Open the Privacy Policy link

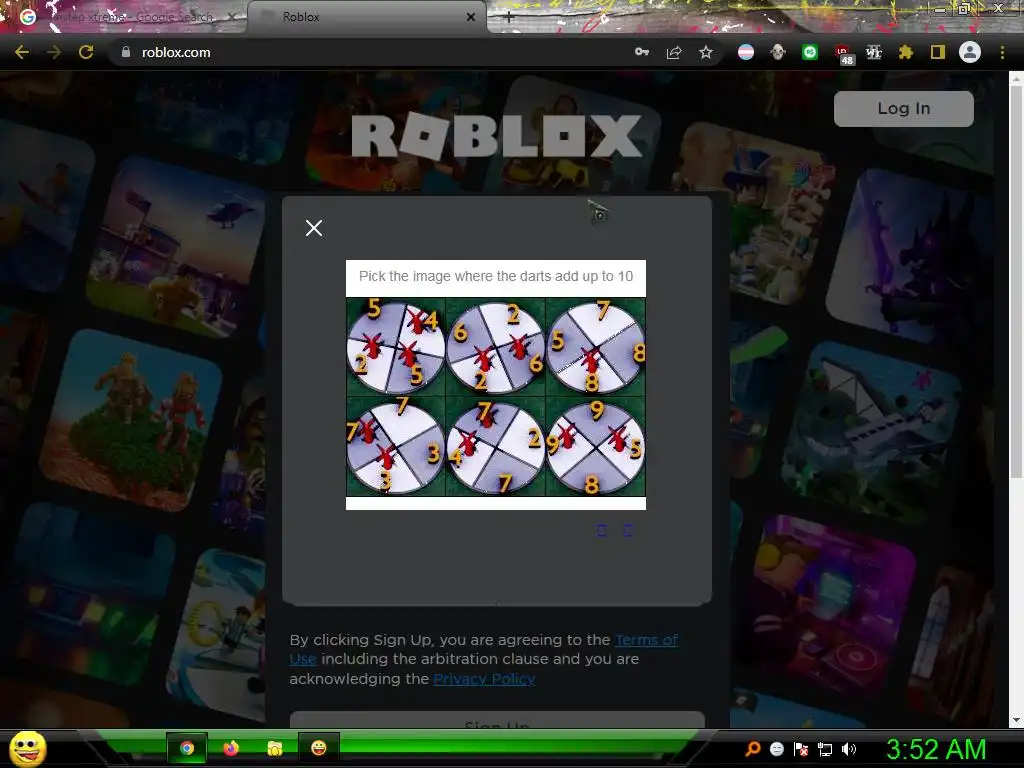[x=484, y=679]
